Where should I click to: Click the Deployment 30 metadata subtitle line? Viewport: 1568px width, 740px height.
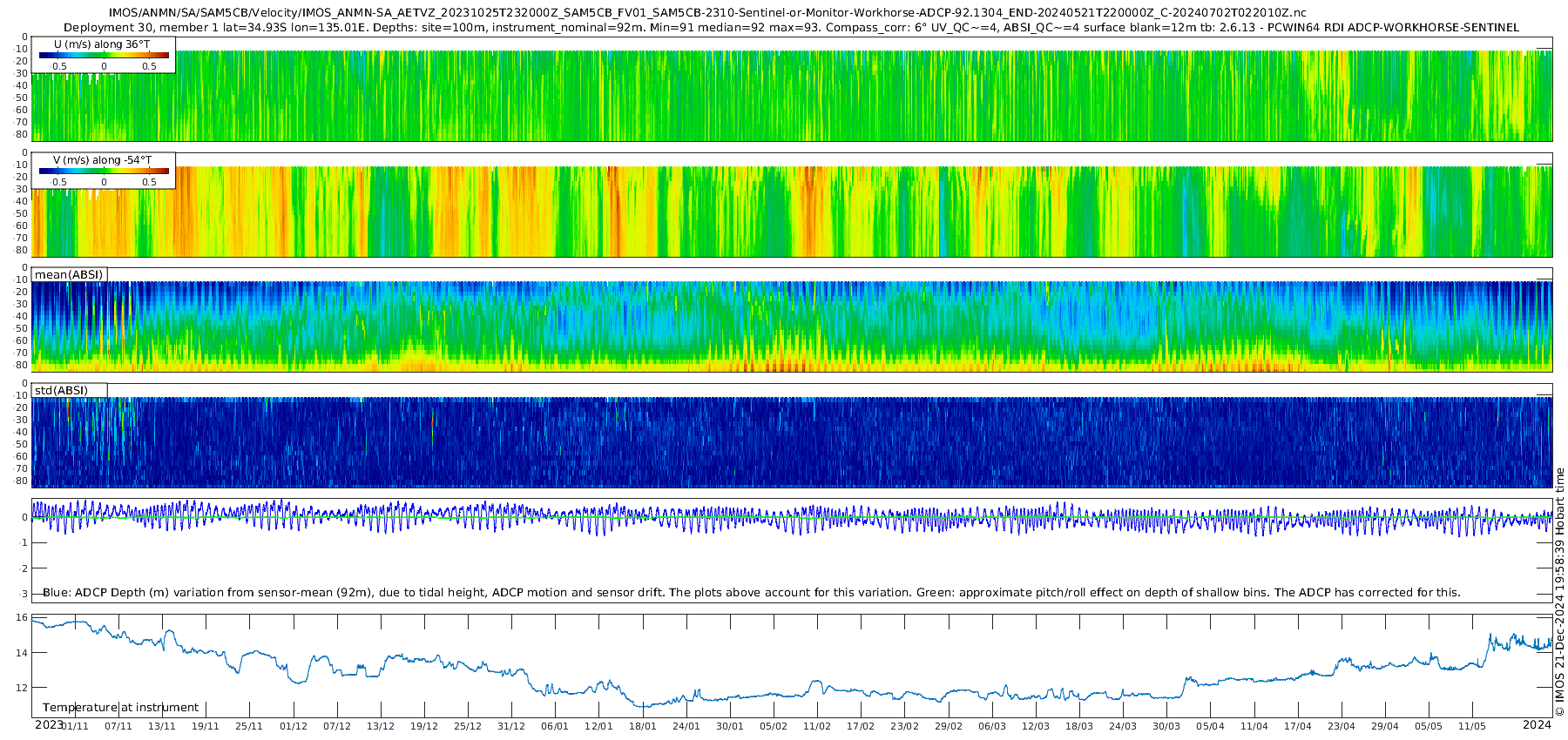point(791,28)
